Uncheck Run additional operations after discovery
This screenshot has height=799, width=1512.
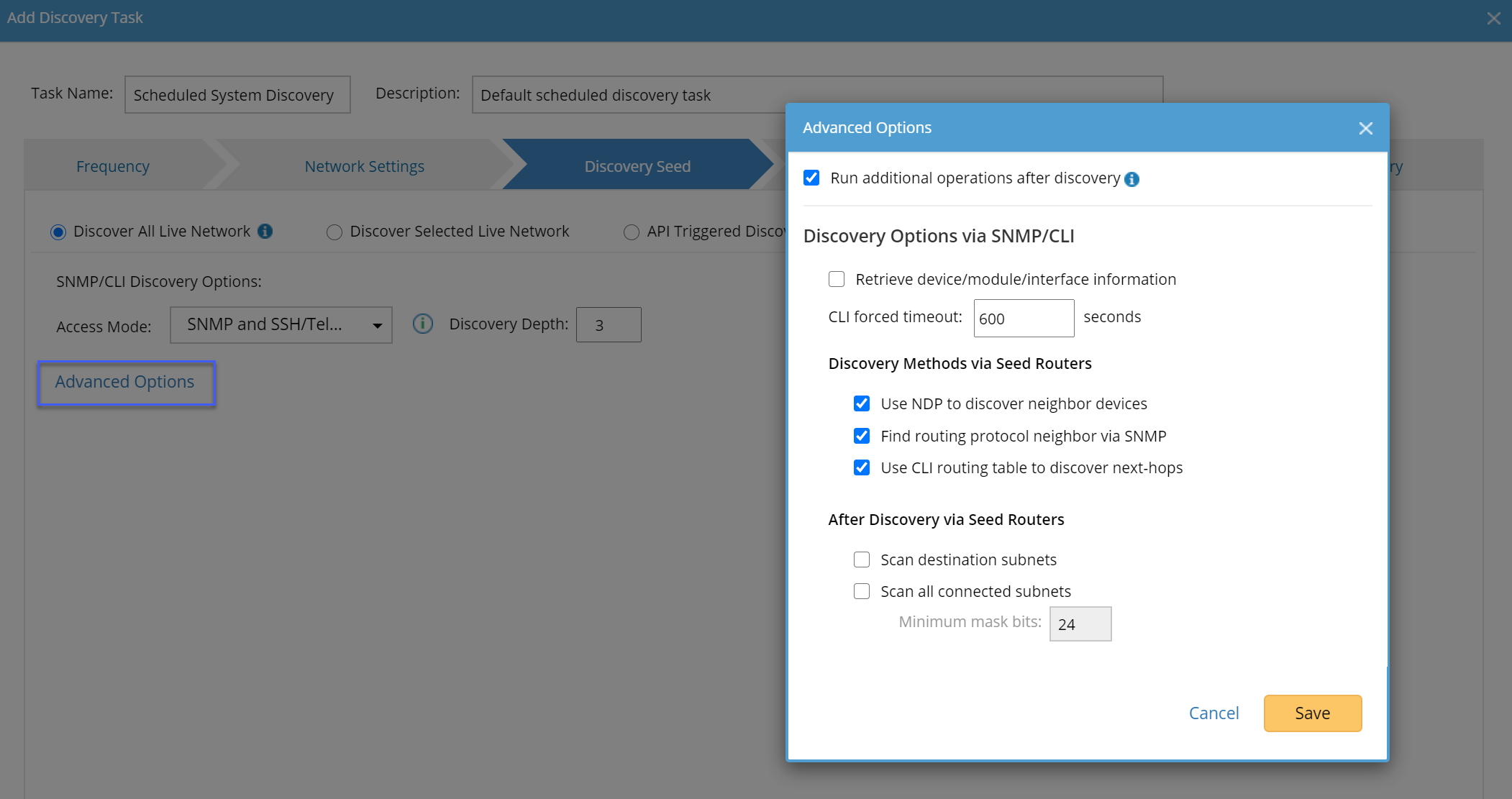pos(811,178)
